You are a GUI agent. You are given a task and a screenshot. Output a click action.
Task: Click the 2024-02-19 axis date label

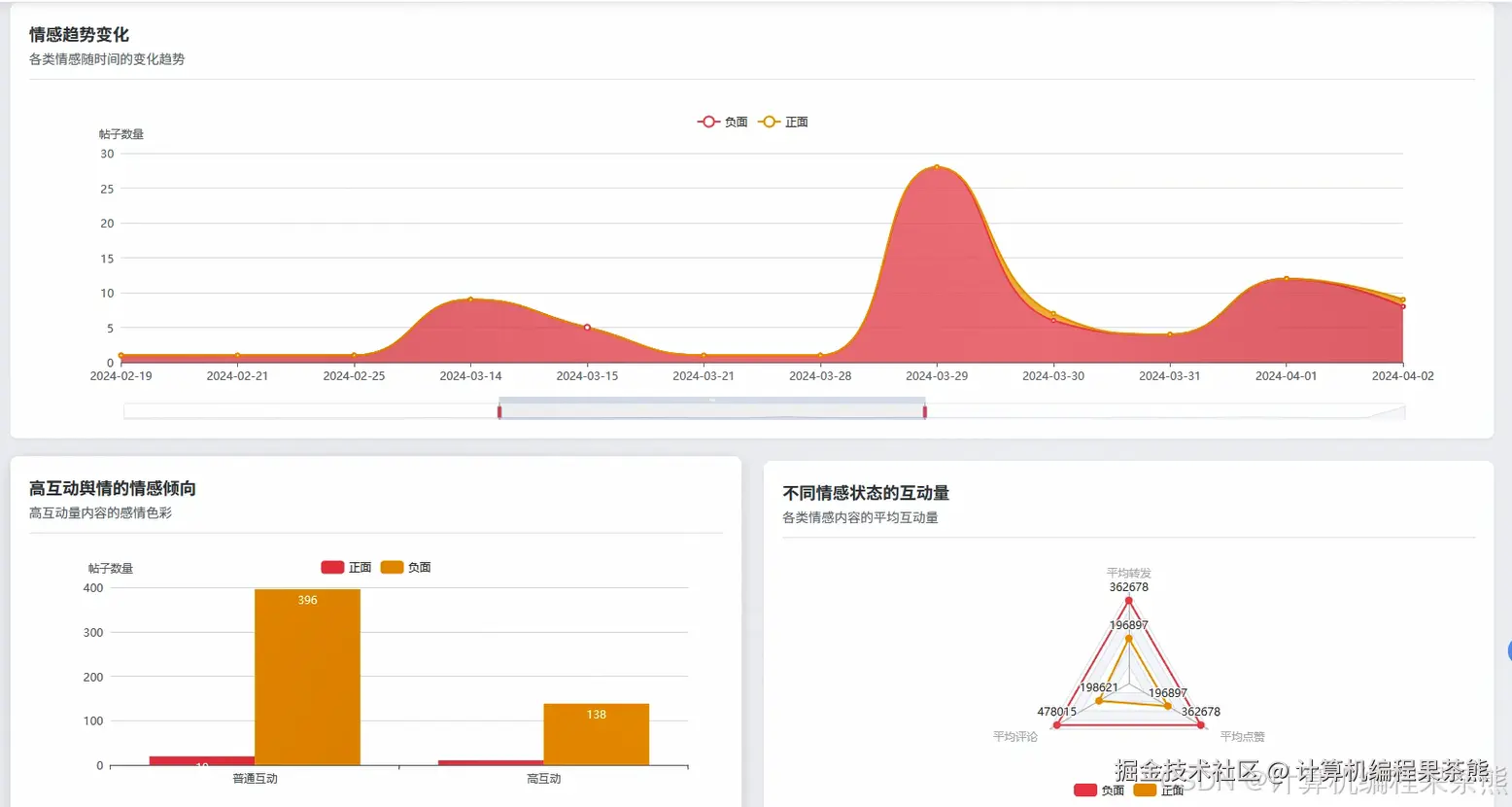[x=120, y=375]
